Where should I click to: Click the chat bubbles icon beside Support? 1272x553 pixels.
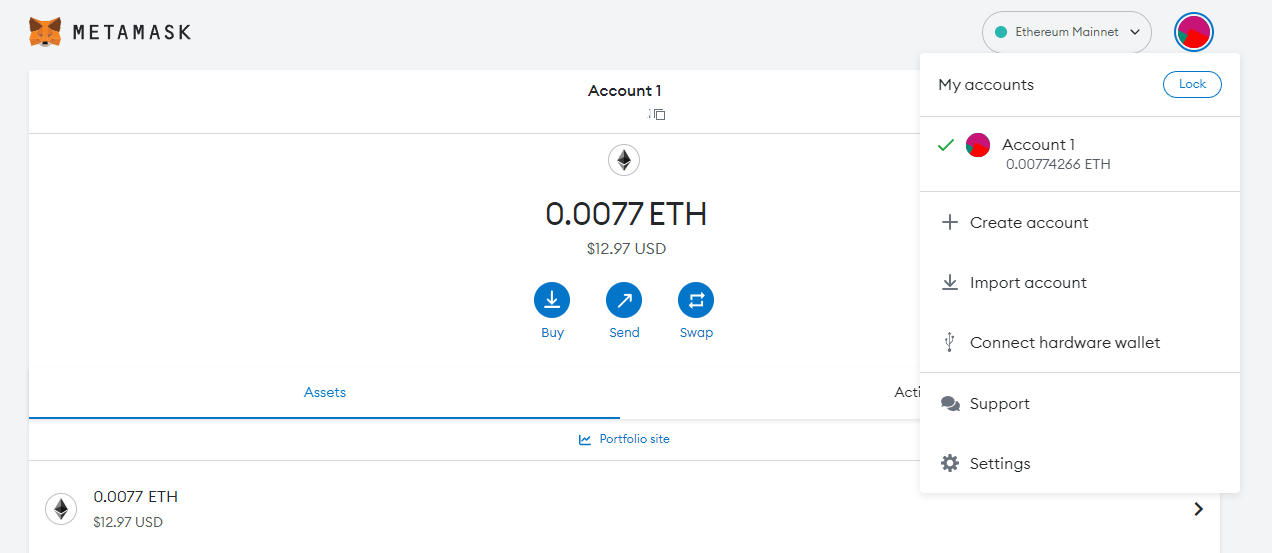click(x=950, y=403)
